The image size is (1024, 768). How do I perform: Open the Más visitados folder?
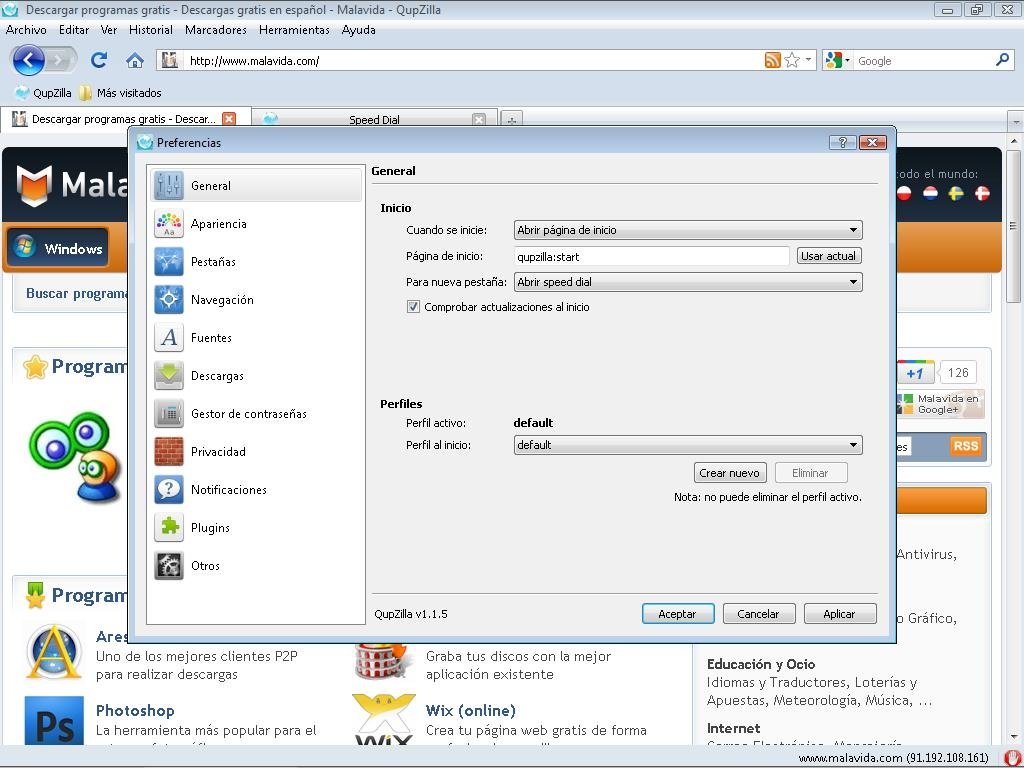pyautogui.click(x=120, y=93)
